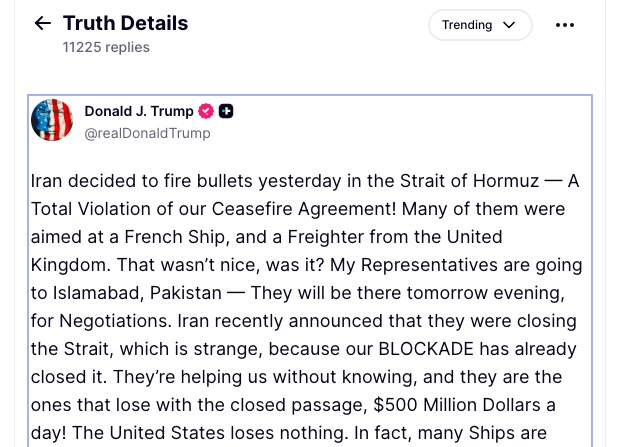This screenshot has height=447, width=617.
Task: Click the 11225 replies count
Action: pyautogui.click(x=106, y=47)
